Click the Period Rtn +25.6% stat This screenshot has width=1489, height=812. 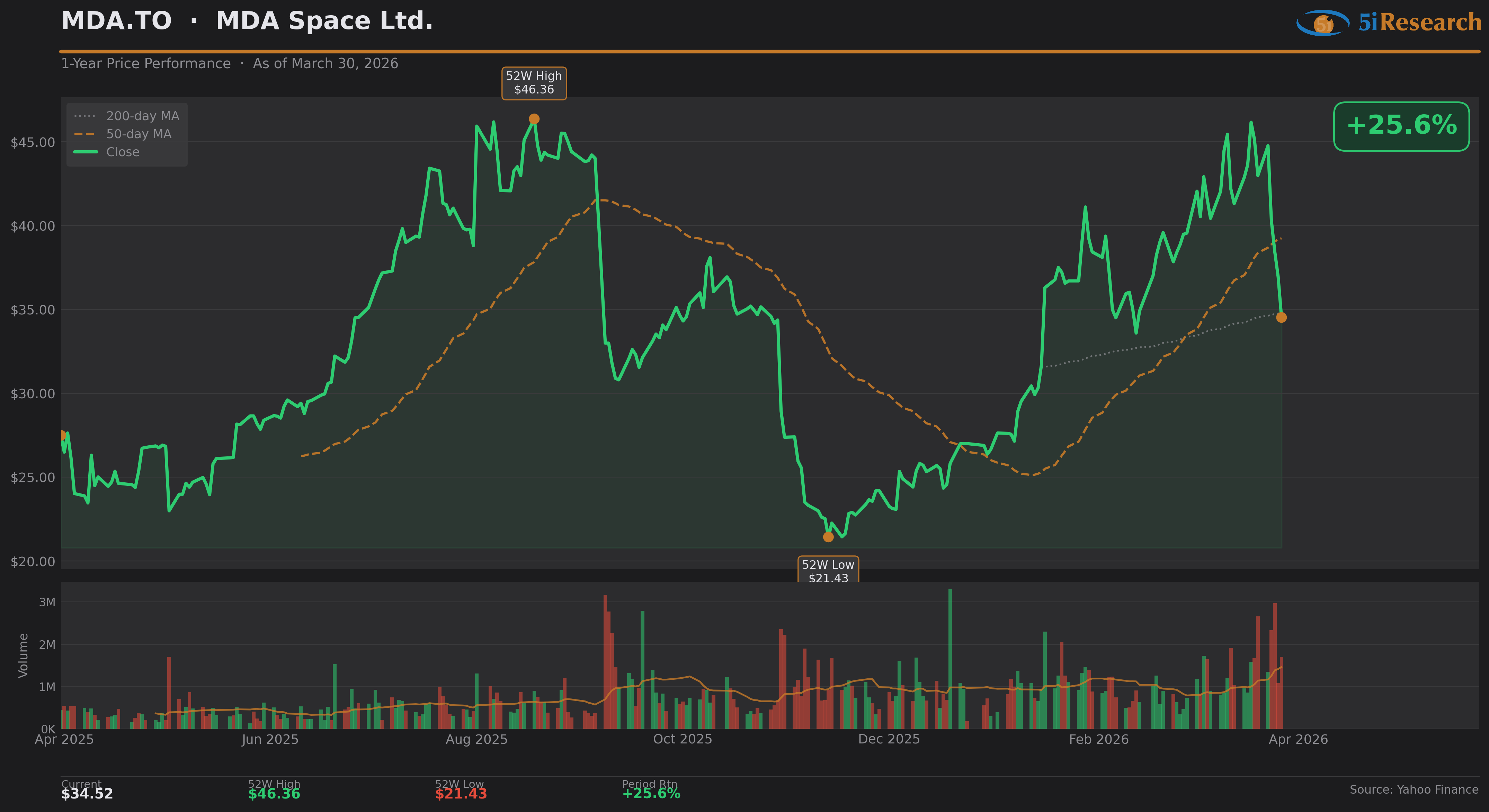[651, 793]
